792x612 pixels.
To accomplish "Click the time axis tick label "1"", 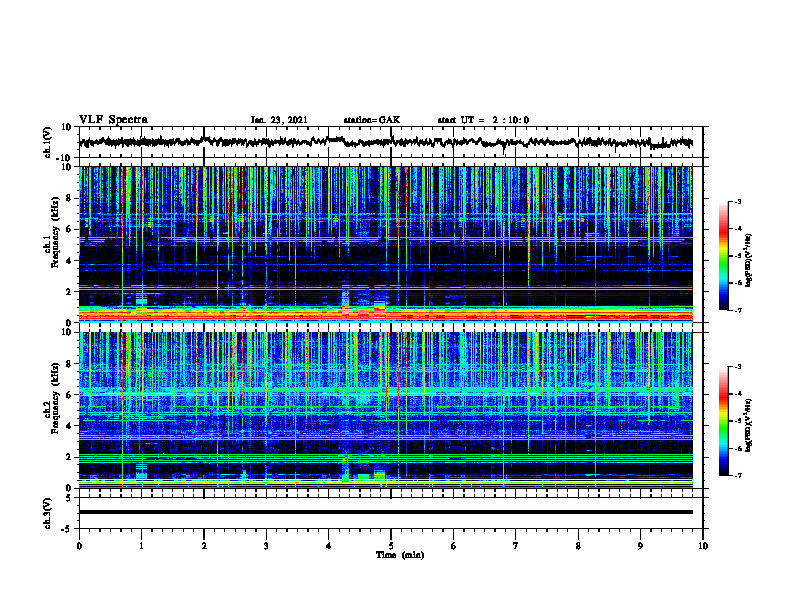I will click(x=141, y=546).
